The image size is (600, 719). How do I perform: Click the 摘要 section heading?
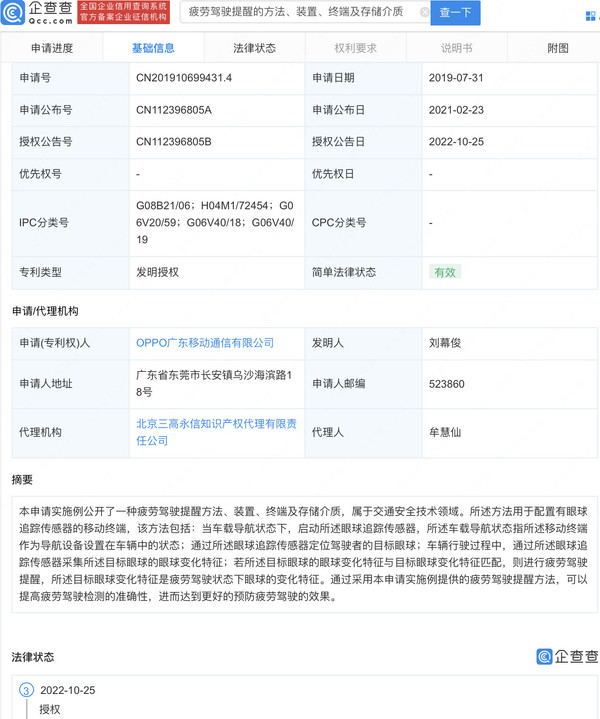tap(22, 480)
